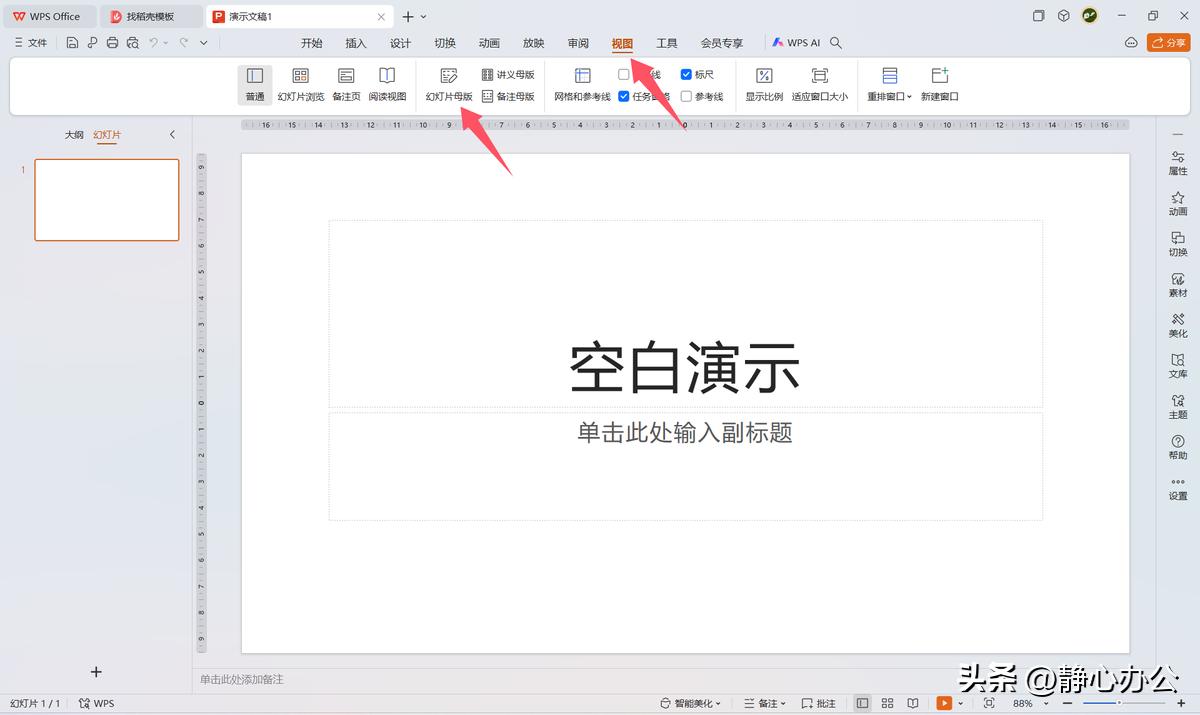The height and width of the screenshot is (715, 1200).
Task: Select the 讲义母版 handout master icon
Action: coord(508,73)
